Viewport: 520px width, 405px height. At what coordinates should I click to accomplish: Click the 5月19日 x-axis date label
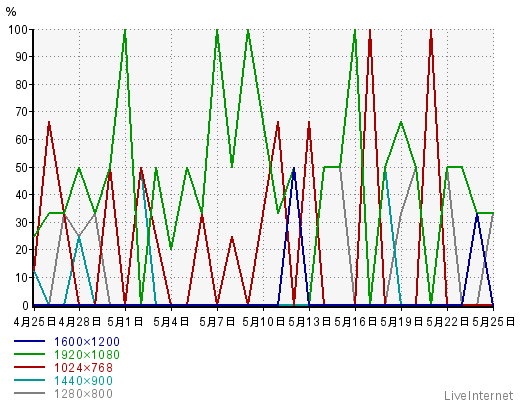[x=401, y=322]
